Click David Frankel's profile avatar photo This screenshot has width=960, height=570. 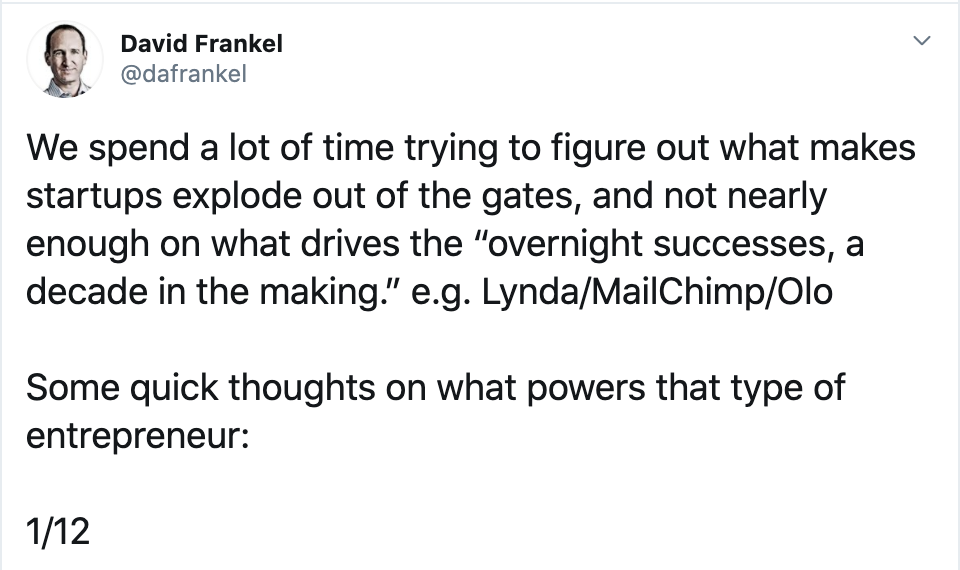pos(65,60)
